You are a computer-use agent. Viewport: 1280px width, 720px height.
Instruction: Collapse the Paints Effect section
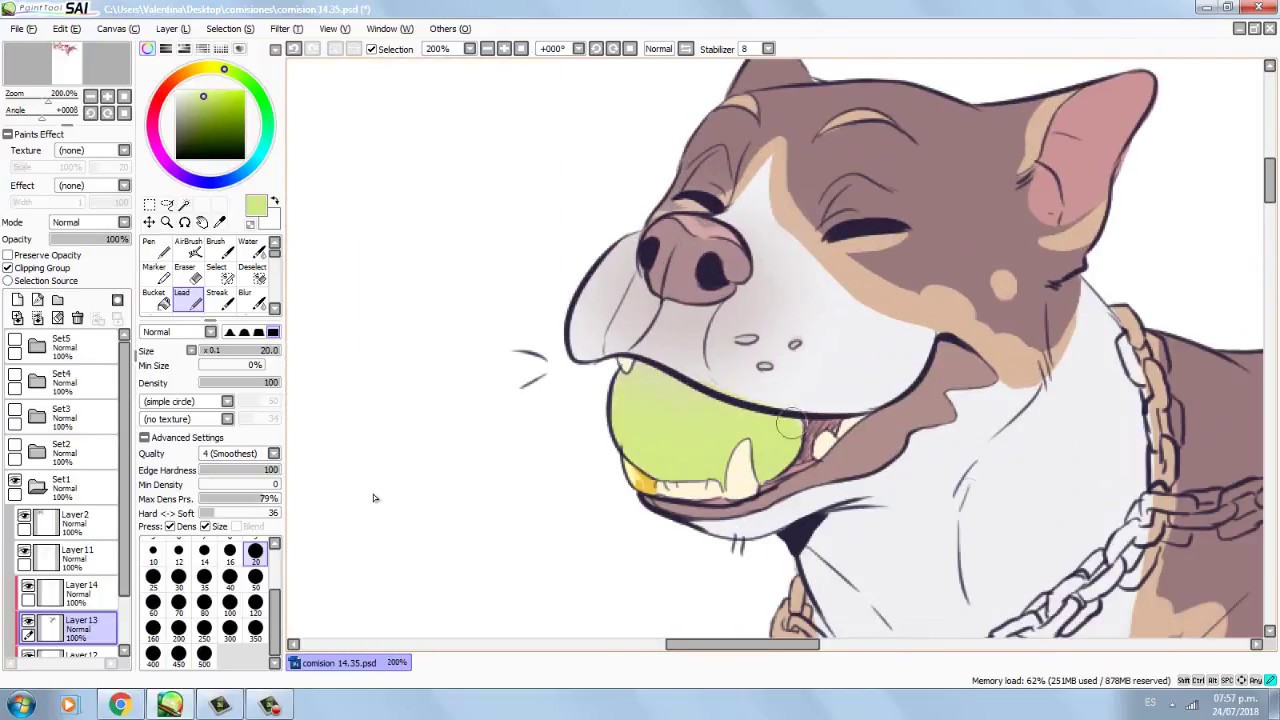click(x=7, y=134)
